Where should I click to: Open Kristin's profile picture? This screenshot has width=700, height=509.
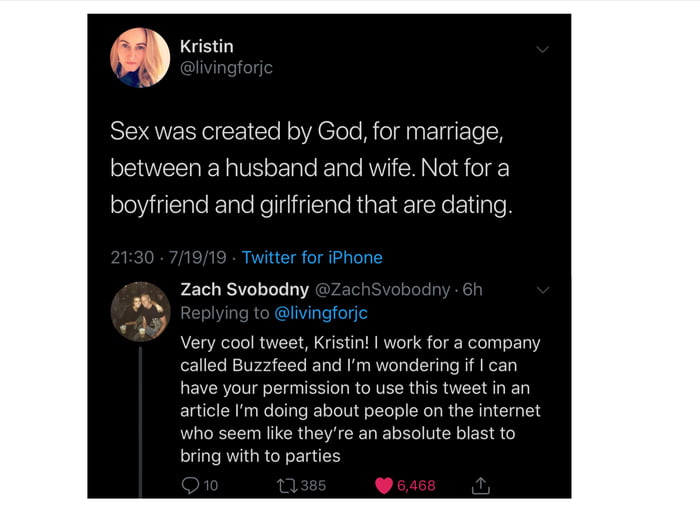point(140,57)
